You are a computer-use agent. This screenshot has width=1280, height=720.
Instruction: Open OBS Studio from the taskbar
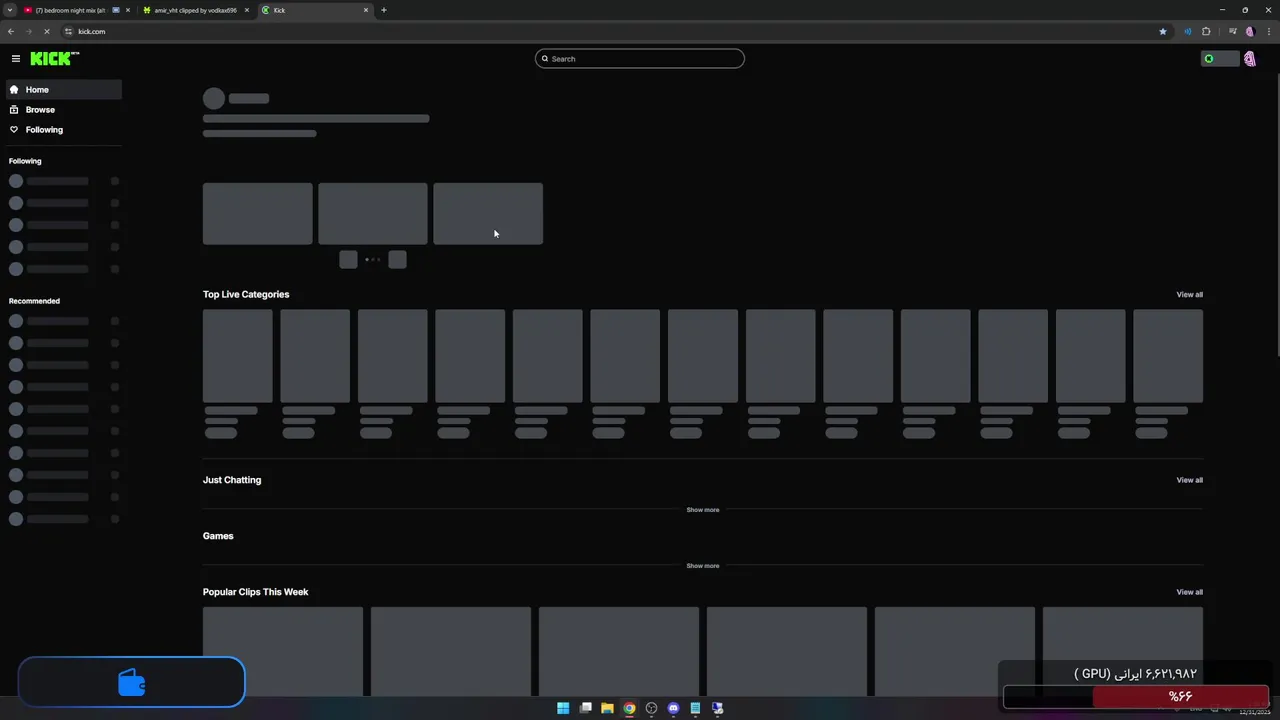[651, 708]
